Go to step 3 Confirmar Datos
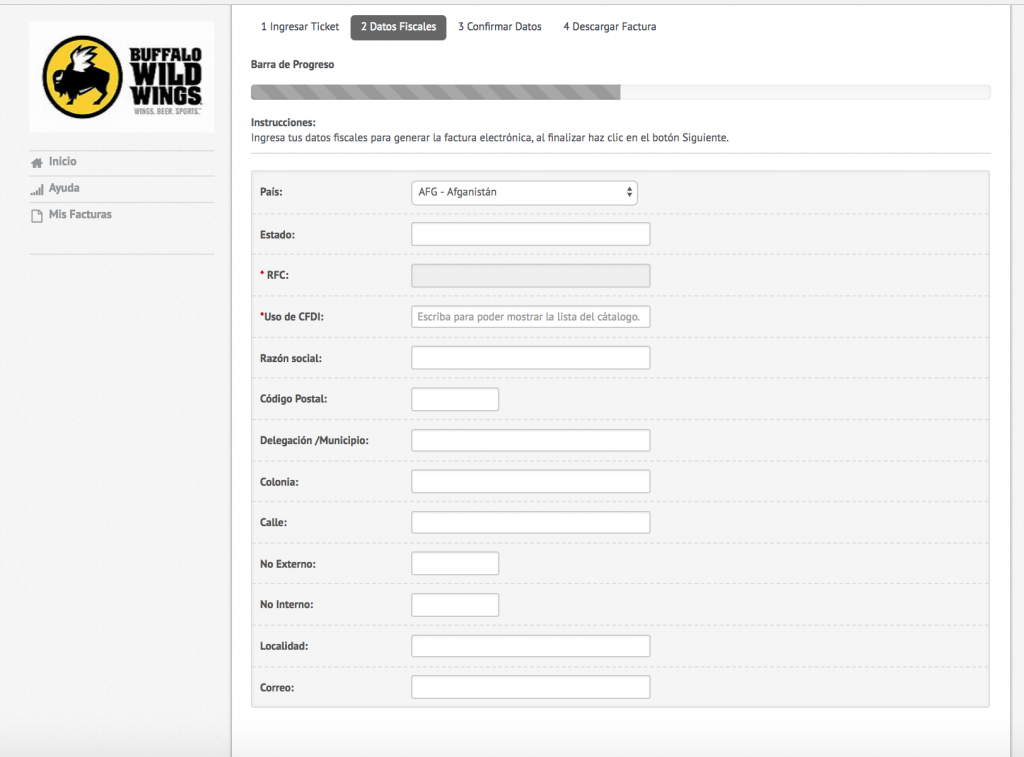Image resolution: width=1024 pixels, height=757 pixels. (500, 27)
